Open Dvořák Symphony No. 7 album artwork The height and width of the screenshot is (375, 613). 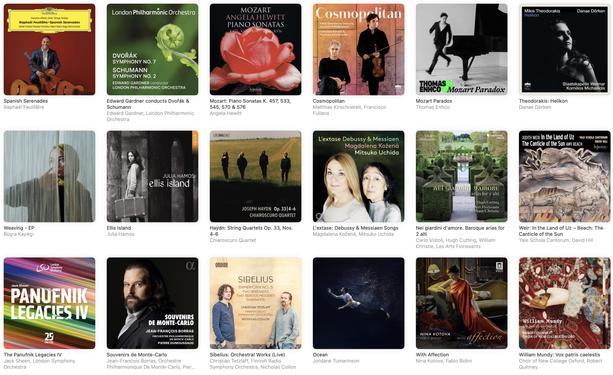point(152,49)
